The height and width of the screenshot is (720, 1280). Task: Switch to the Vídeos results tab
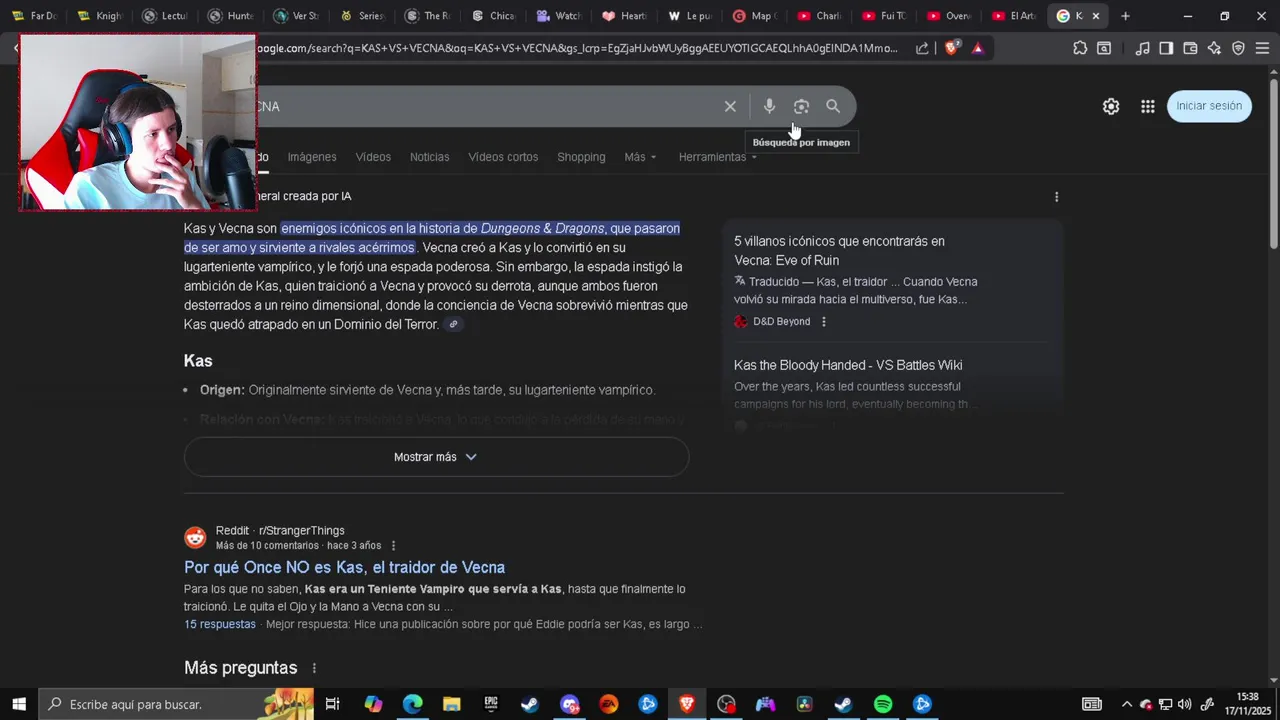[373, 157]
